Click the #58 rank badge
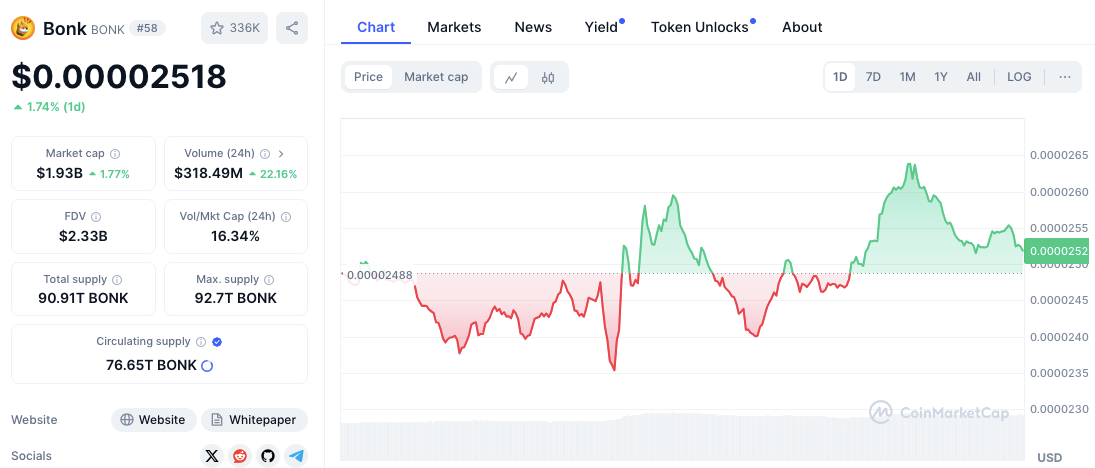 point(147,29)
